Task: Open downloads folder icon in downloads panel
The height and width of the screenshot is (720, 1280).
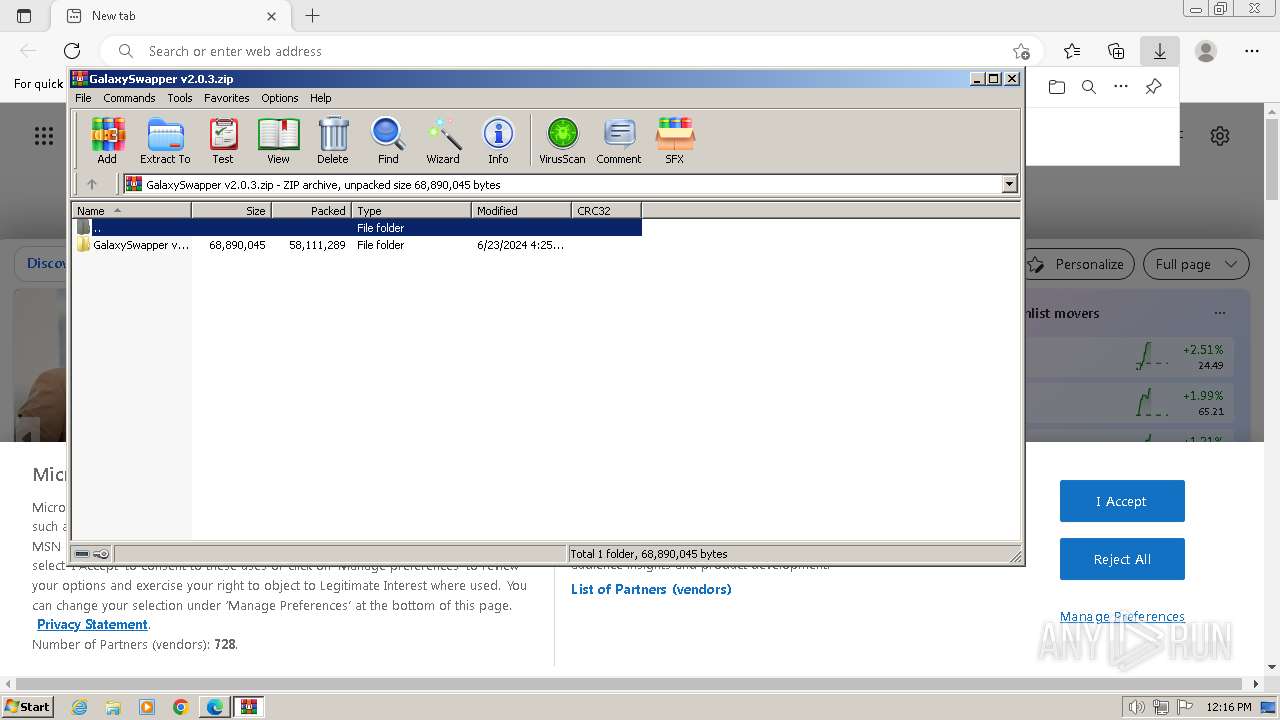Action: pyautogui.click(x=1057, y=87)
